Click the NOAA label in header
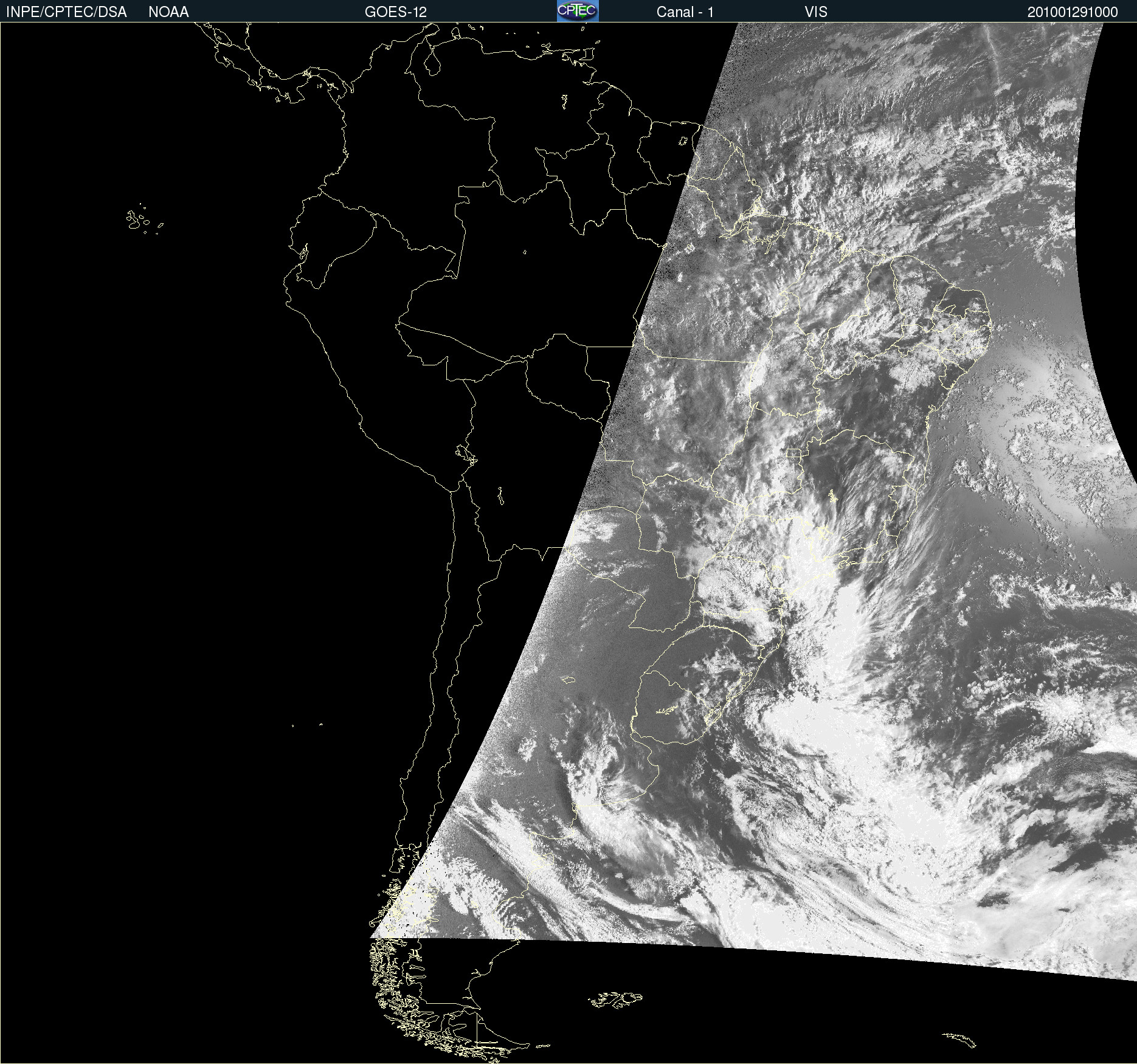 coord(168,12)
